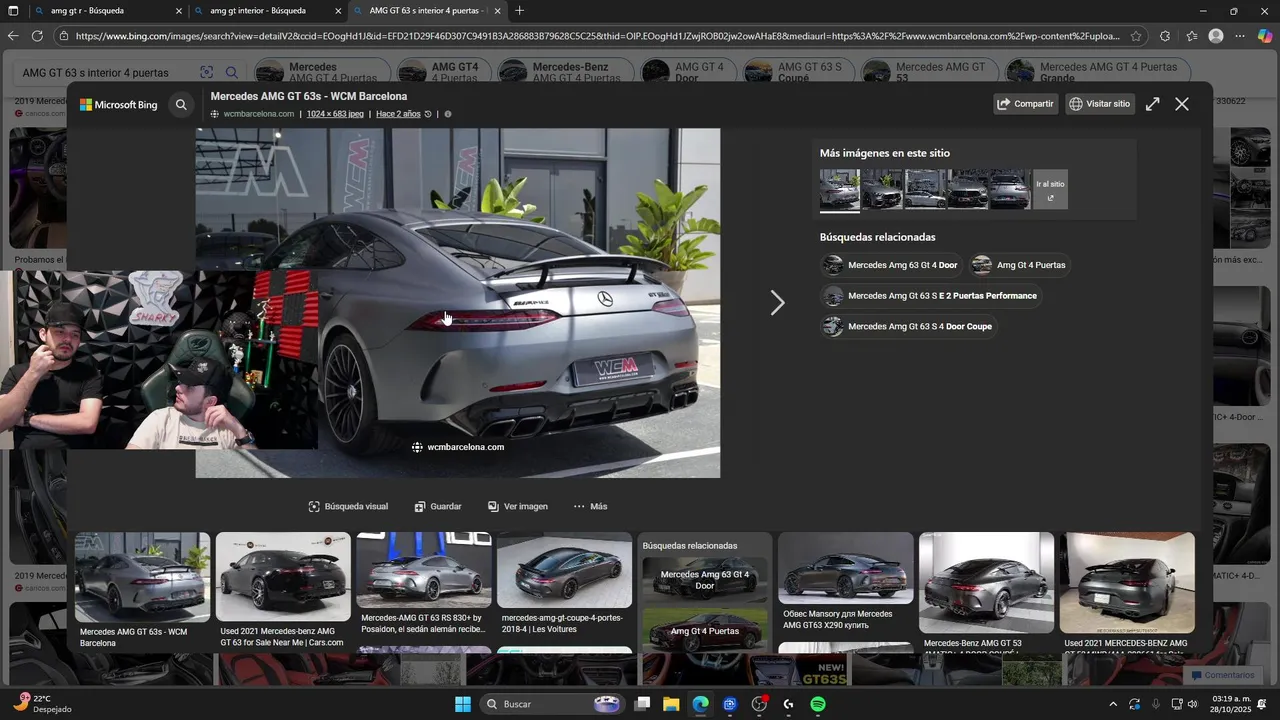Click the Compartir share button
This screenshot has height=720, width=1280.
(1026, 104)
